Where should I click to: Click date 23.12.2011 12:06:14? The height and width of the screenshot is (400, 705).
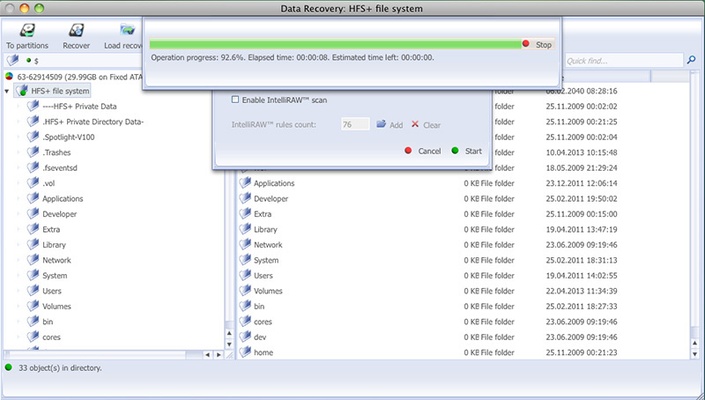click(x=581, y=183)
